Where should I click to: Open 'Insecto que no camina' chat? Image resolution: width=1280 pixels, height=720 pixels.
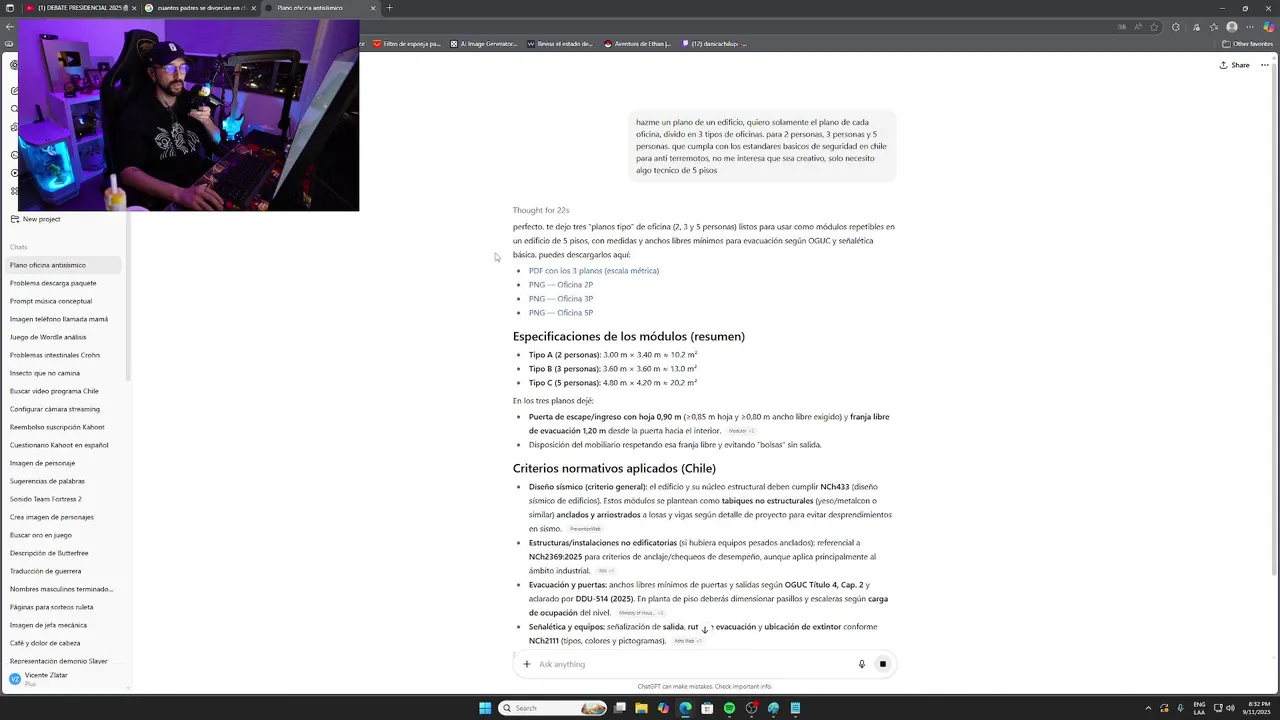63,373
